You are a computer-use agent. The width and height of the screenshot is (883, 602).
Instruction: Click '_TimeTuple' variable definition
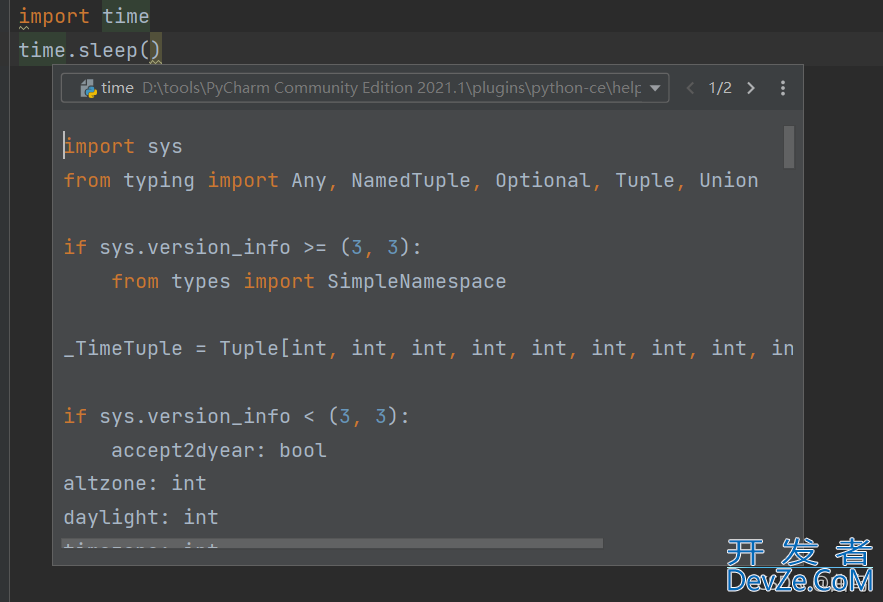click(x=123, y=349)
